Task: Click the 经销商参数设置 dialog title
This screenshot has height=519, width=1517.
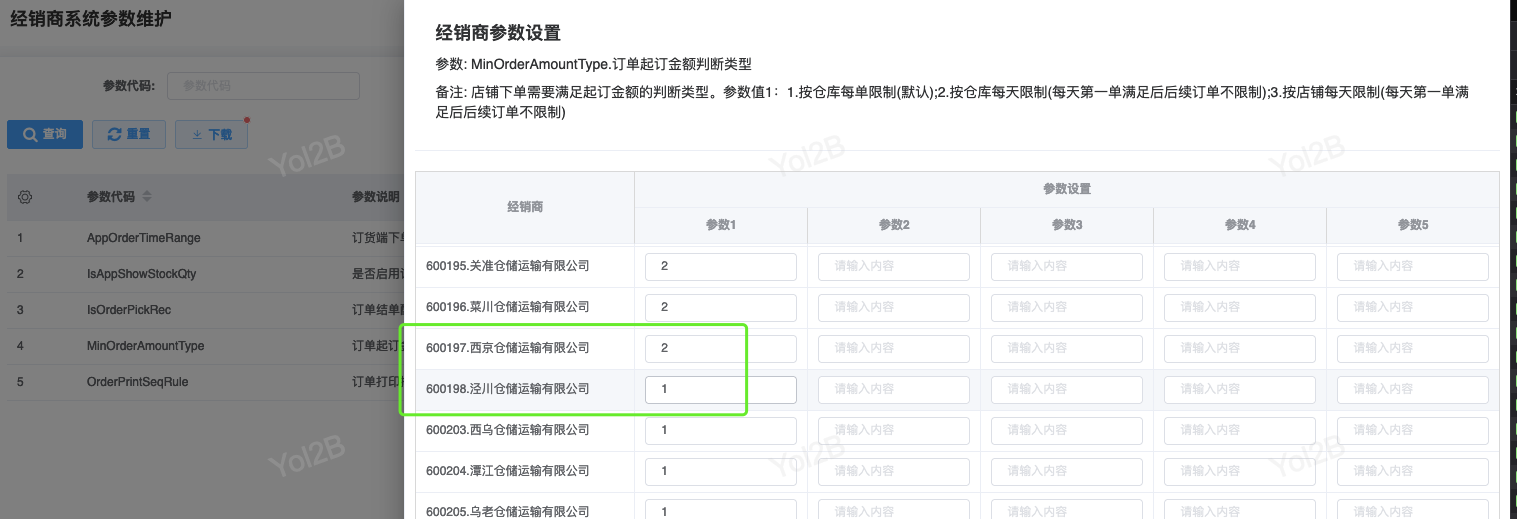Action: (x=498, y=33)
